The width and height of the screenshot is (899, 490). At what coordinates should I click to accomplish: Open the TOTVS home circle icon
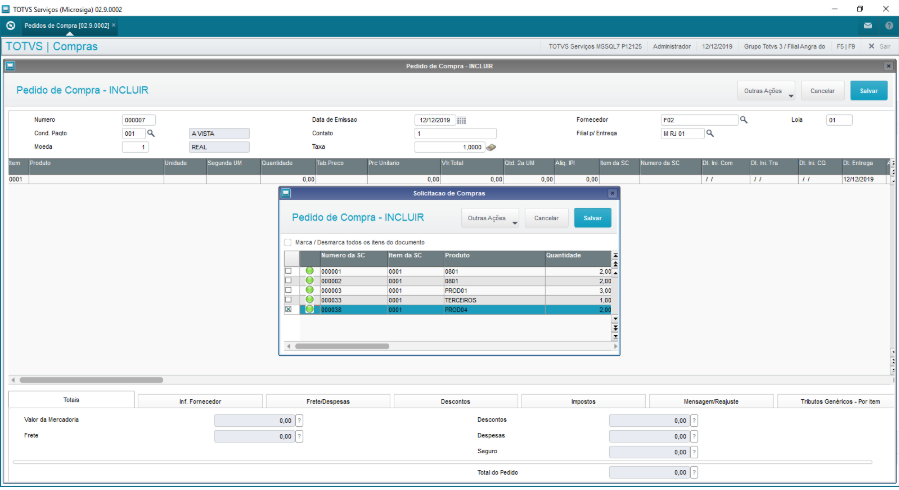[10, 26]
